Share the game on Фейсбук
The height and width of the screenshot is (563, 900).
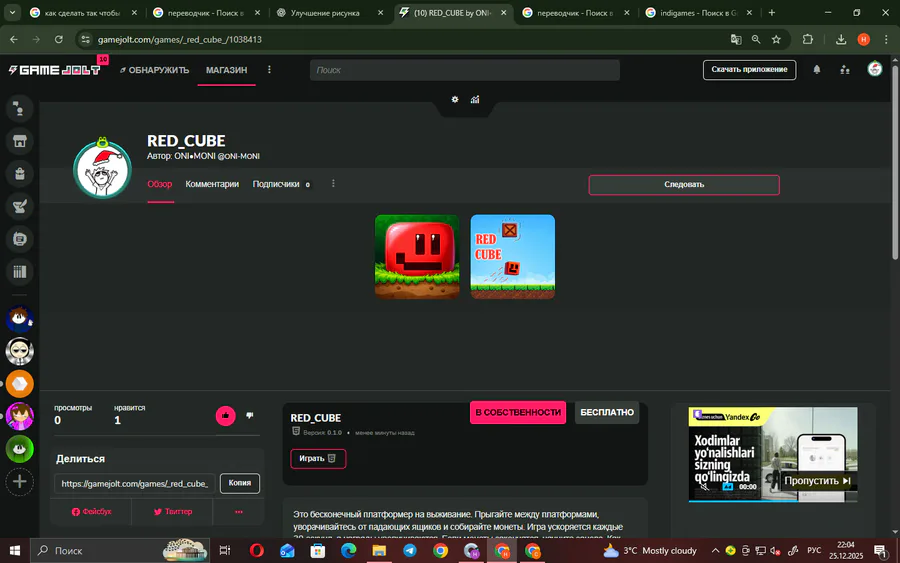[x=91, y=511]
